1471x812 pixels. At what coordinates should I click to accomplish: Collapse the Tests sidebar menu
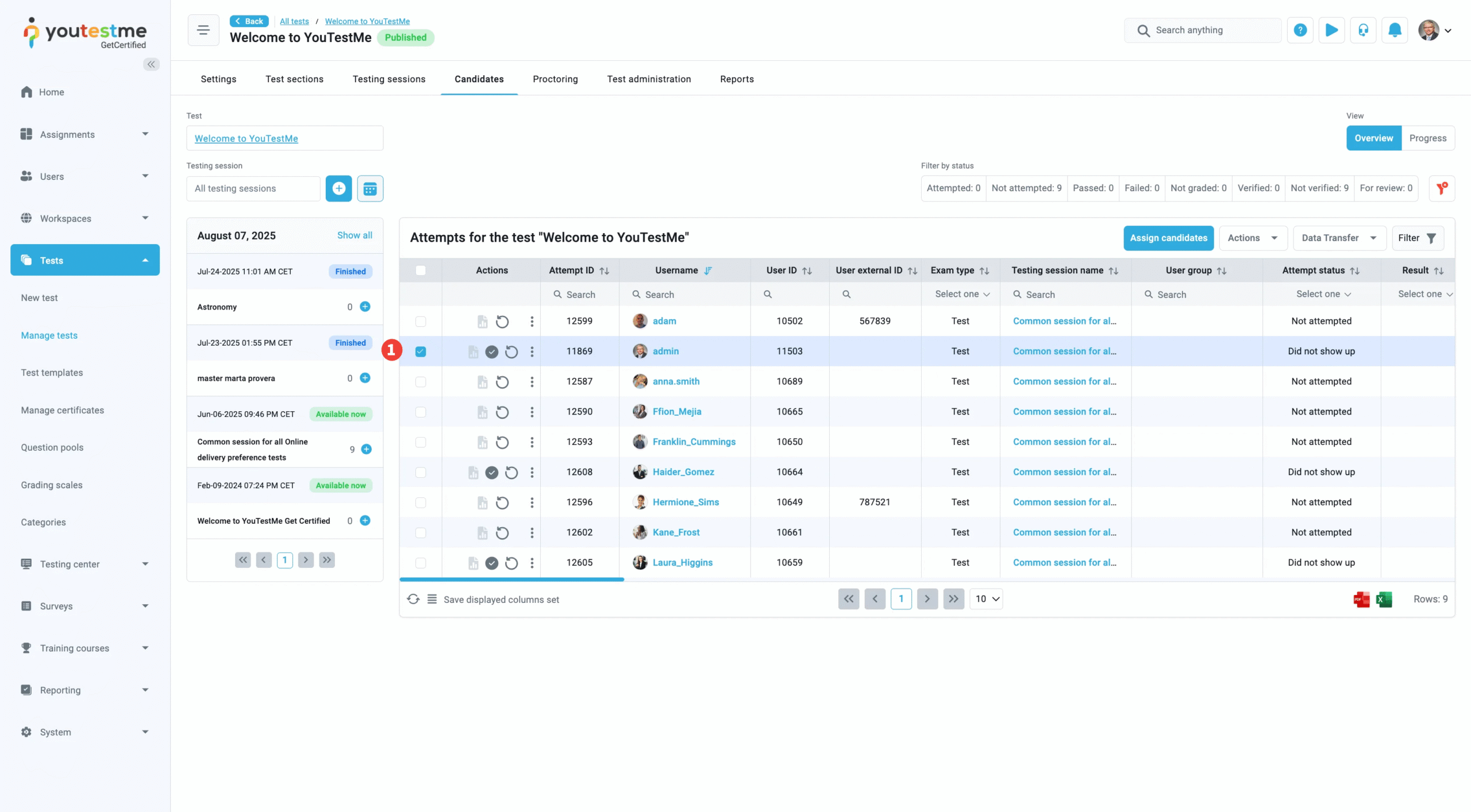click(85, 260)
